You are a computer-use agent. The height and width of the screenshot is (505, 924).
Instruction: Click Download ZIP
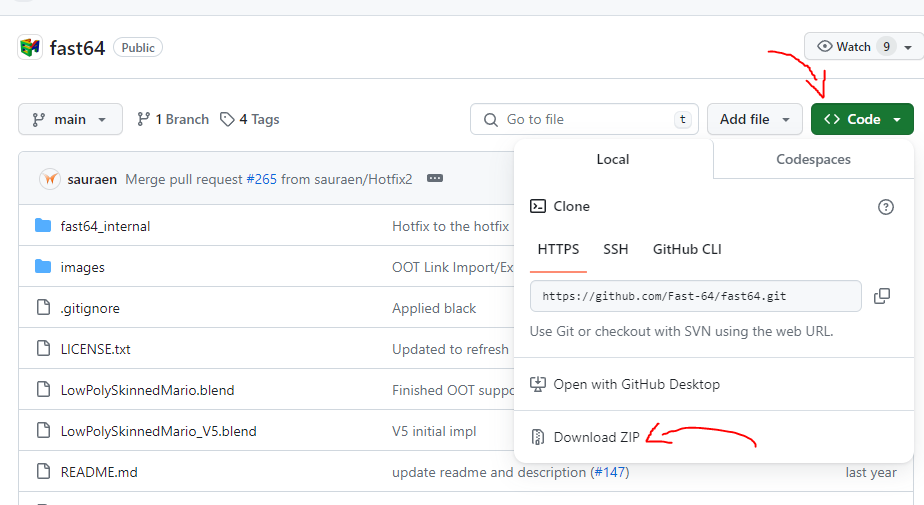point(596,437)
